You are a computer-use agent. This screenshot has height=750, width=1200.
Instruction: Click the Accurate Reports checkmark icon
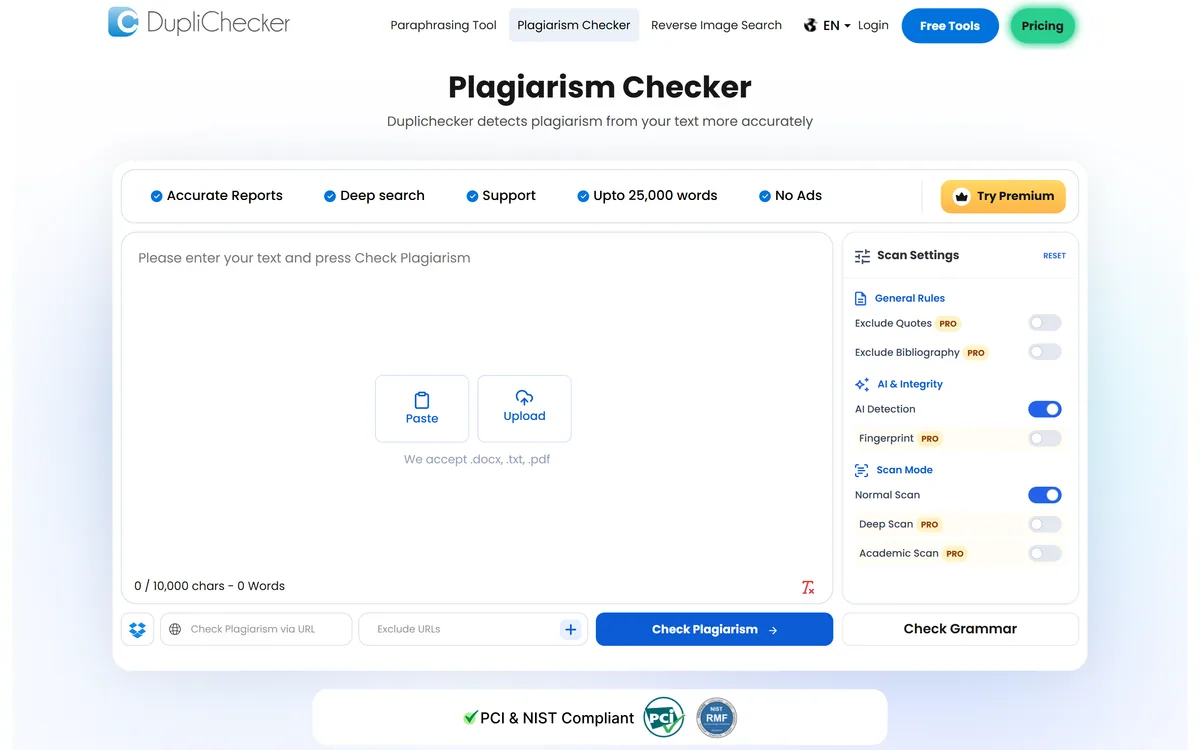(x=156, y=196)
